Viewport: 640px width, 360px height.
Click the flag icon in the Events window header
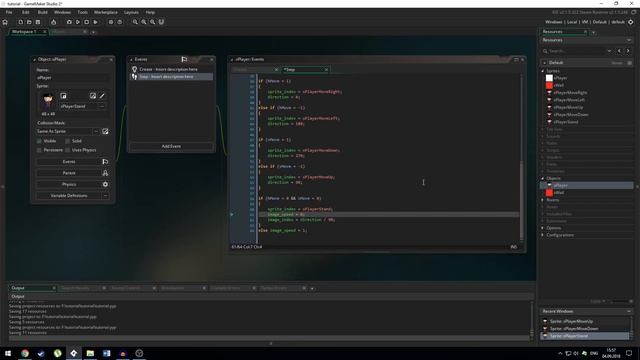point(184,60)
